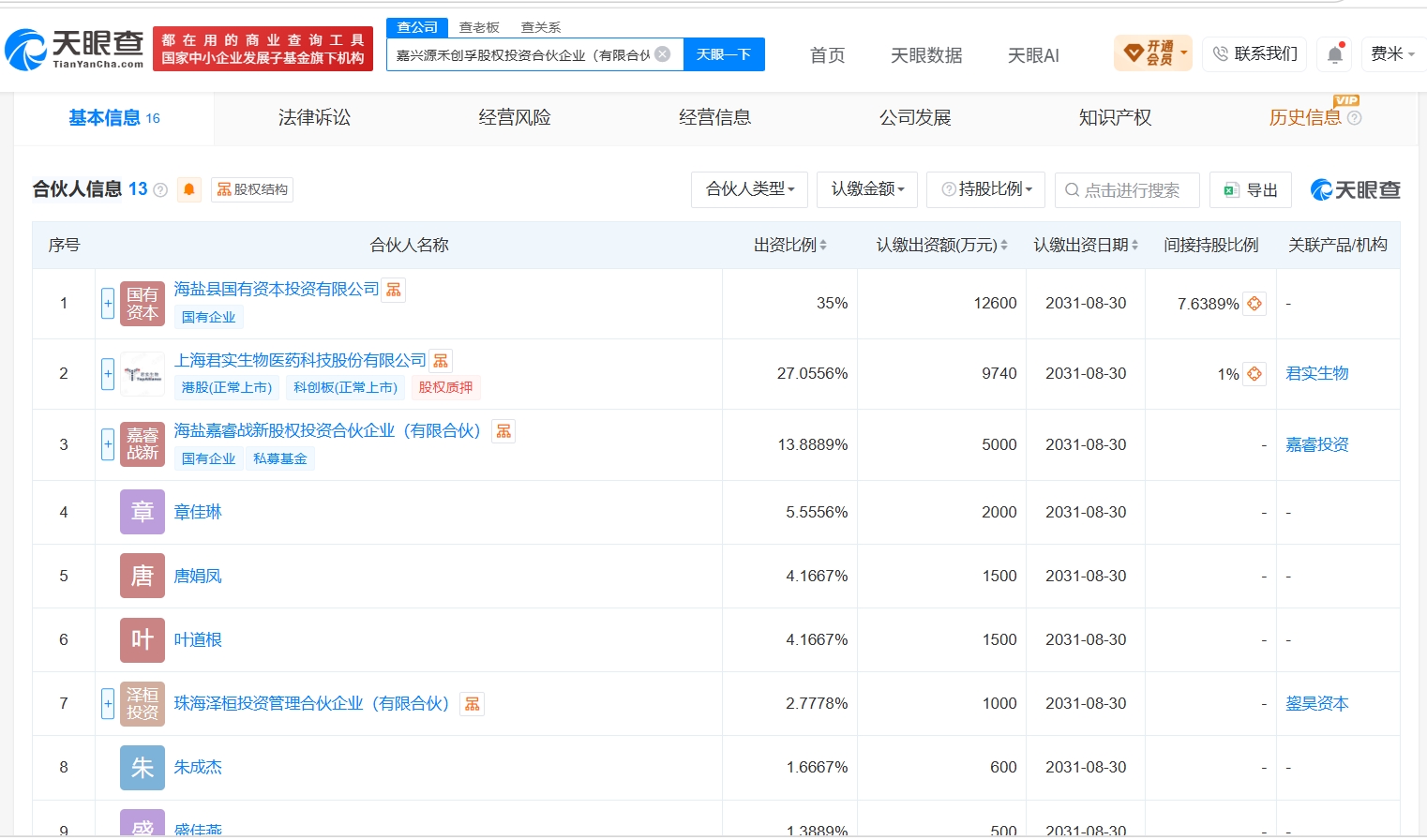1427x840 pixels.
Task: Open 天眼AI in top navigation
Action: tap(1033, 55)
